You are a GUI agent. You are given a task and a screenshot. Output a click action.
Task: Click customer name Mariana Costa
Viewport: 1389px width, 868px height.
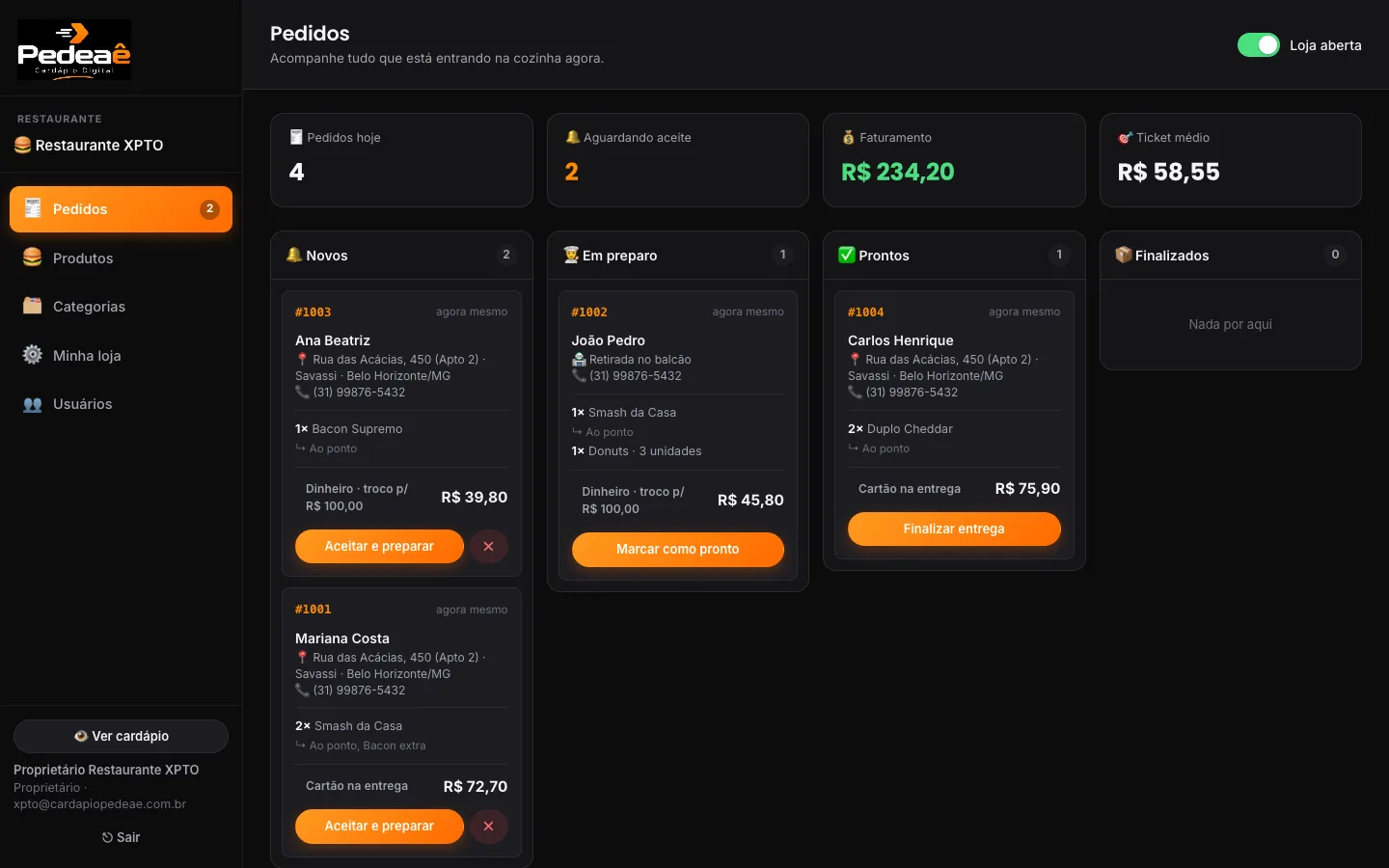coord(342,638)
